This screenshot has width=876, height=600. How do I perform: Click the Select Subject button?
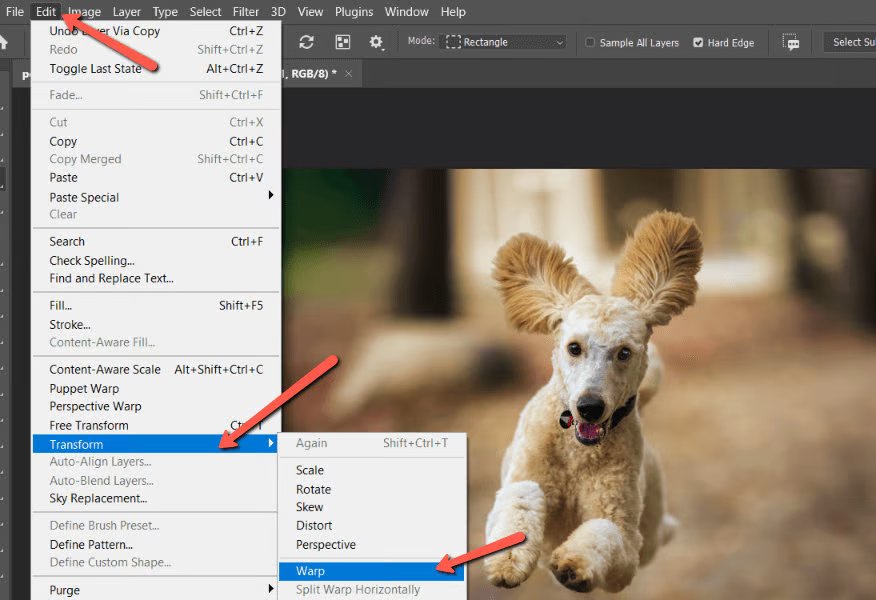click(x=849, y=42)
